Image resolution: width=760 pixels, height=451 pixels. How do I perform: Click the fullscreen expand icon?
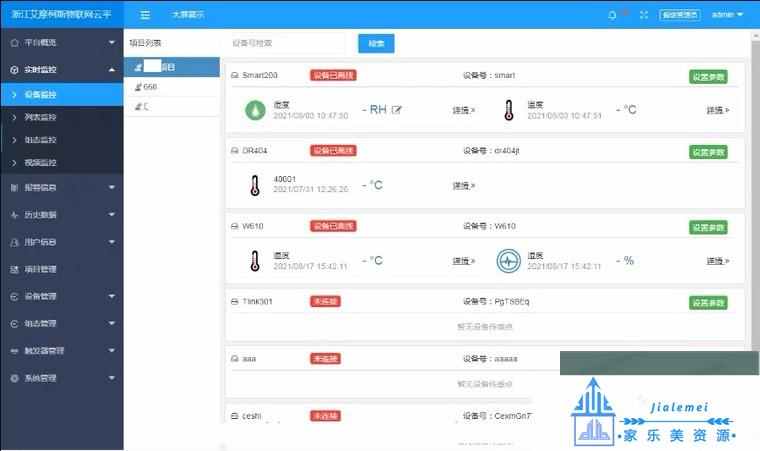click(644, 15)
